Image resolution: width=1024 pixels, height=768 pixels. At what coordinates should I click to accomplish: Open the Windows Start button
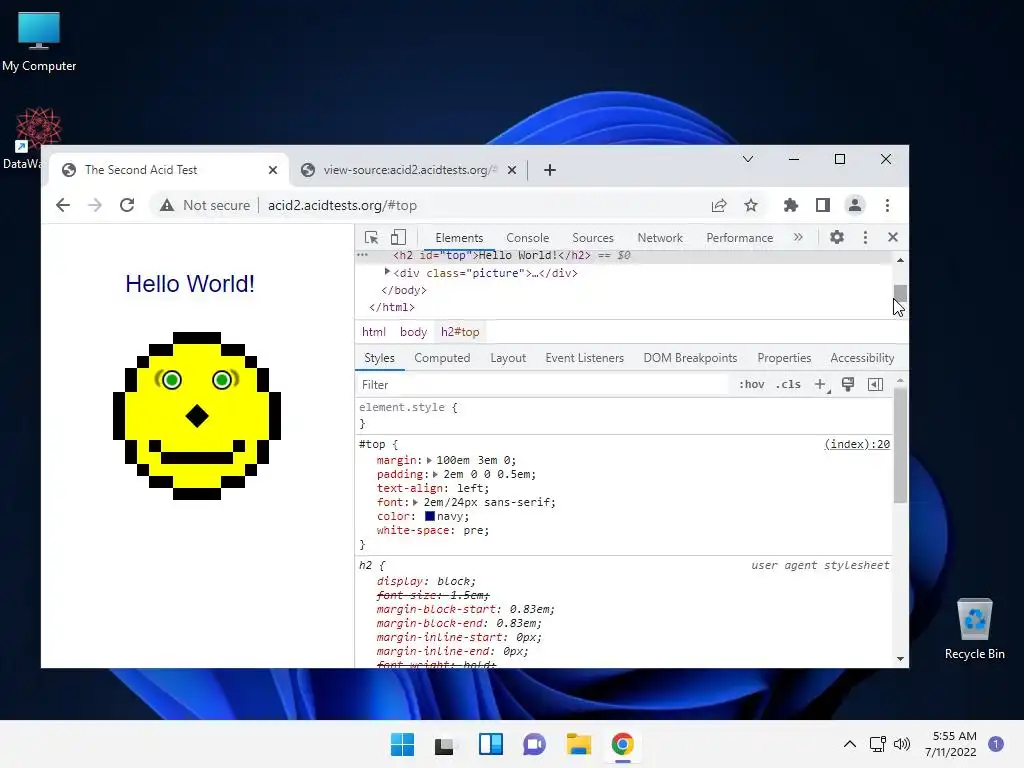point(402,744)
